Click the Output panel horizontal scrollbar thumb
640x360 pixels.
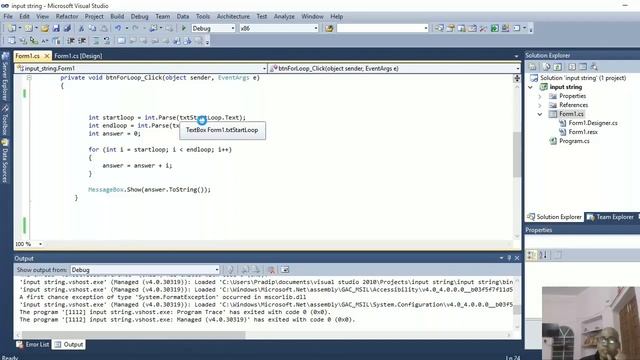coord(133,335)
